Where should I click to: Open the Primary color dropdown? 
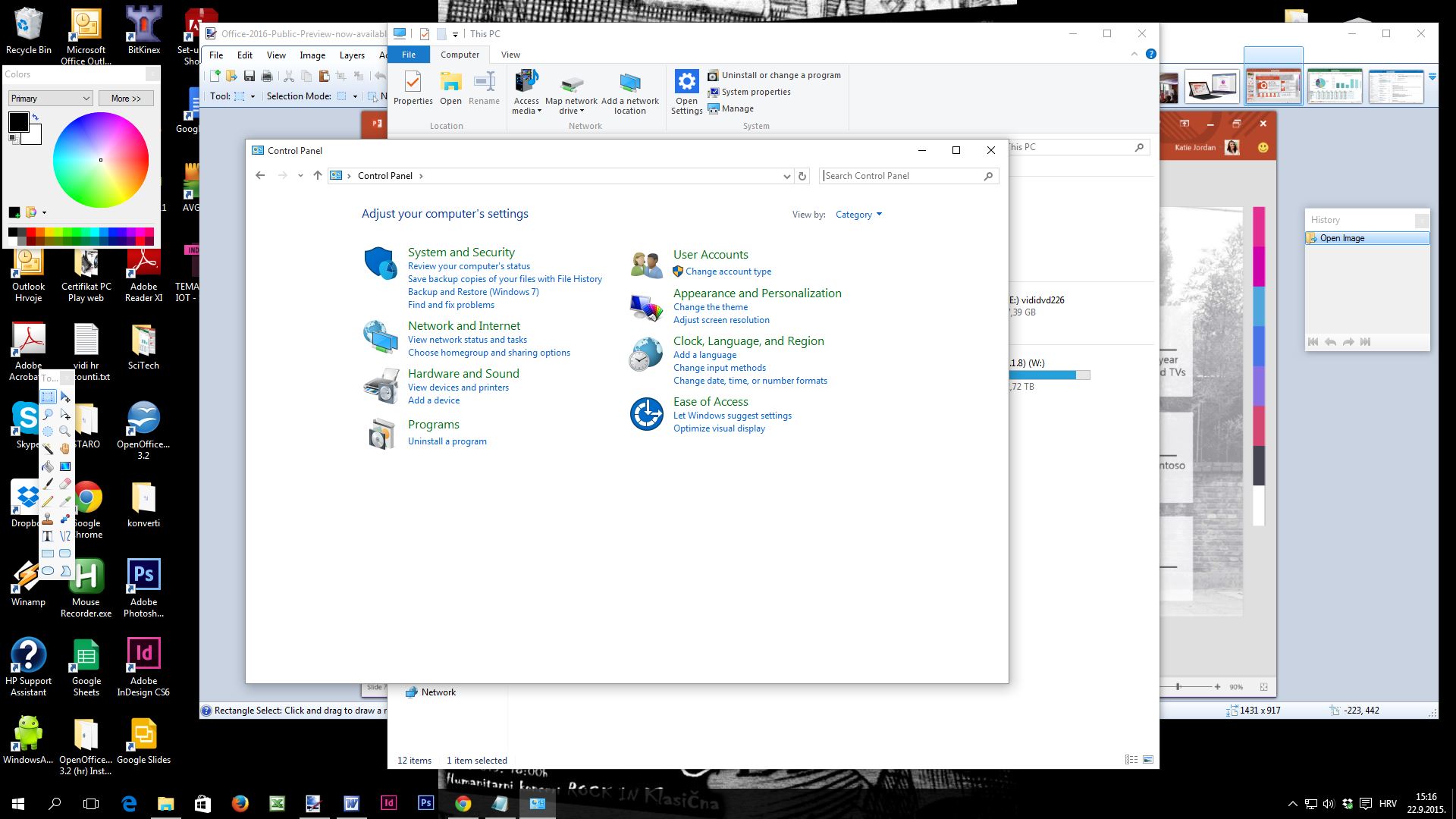point(50,99)
